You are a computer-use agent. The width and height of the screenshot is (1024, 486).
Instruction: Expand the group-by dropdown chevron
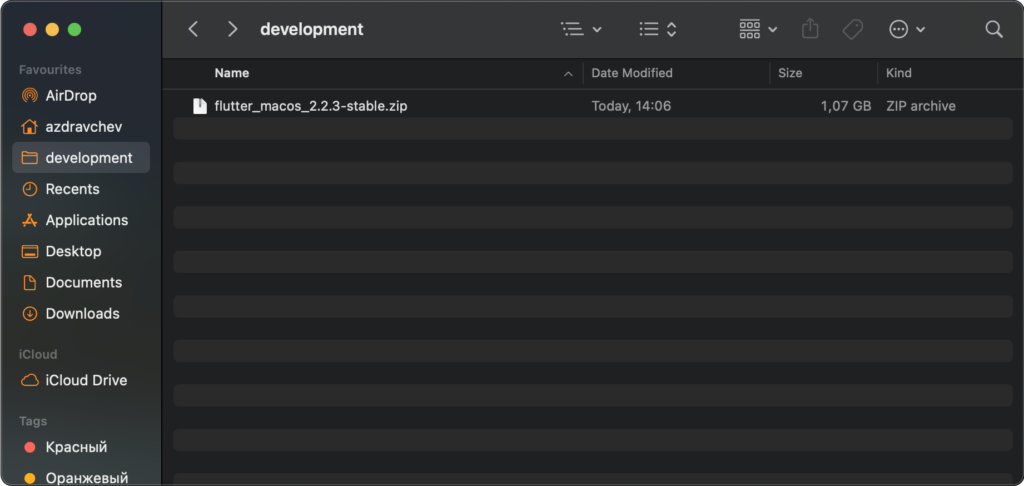click(773, 30)
